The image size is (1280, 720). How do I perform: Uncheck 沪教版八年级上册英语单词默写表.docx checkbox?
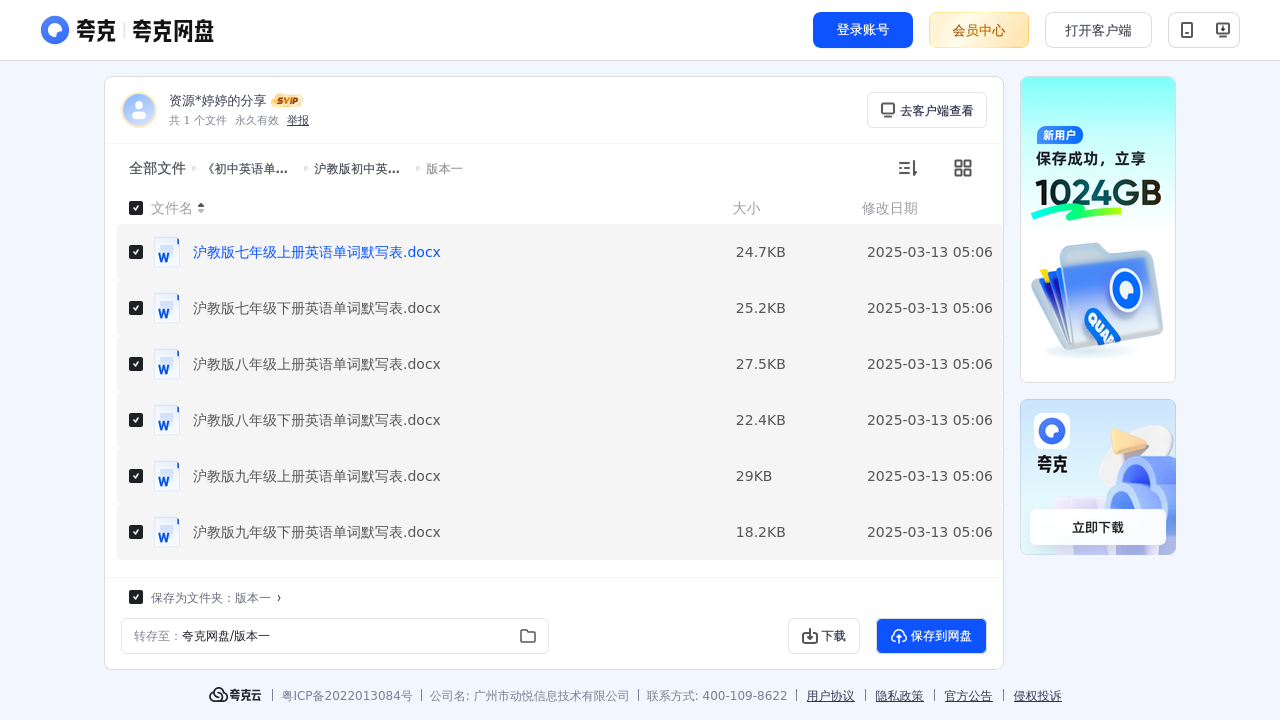pyautogui.click(x=136, y=364)
